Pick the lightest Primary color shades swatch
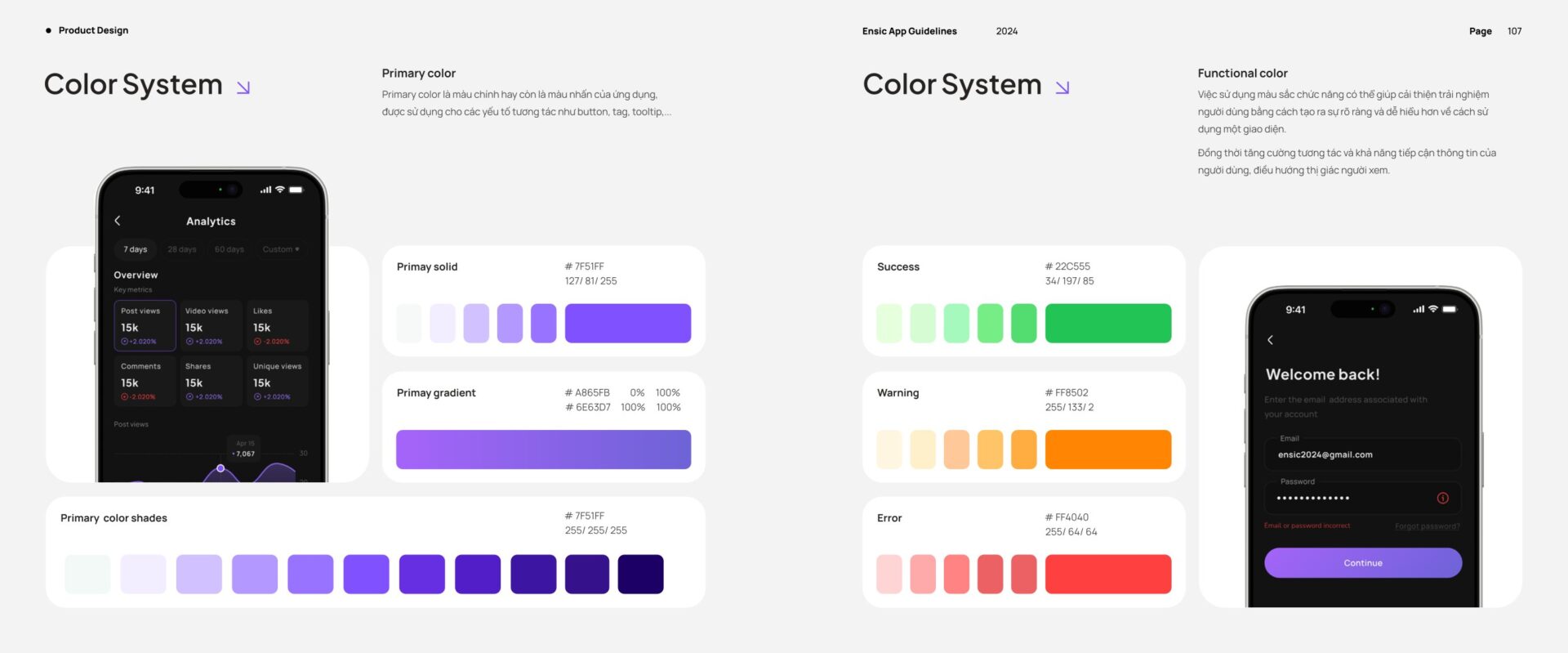The width and height of the screenshot is (1568, 653). [x=87, y=574]
